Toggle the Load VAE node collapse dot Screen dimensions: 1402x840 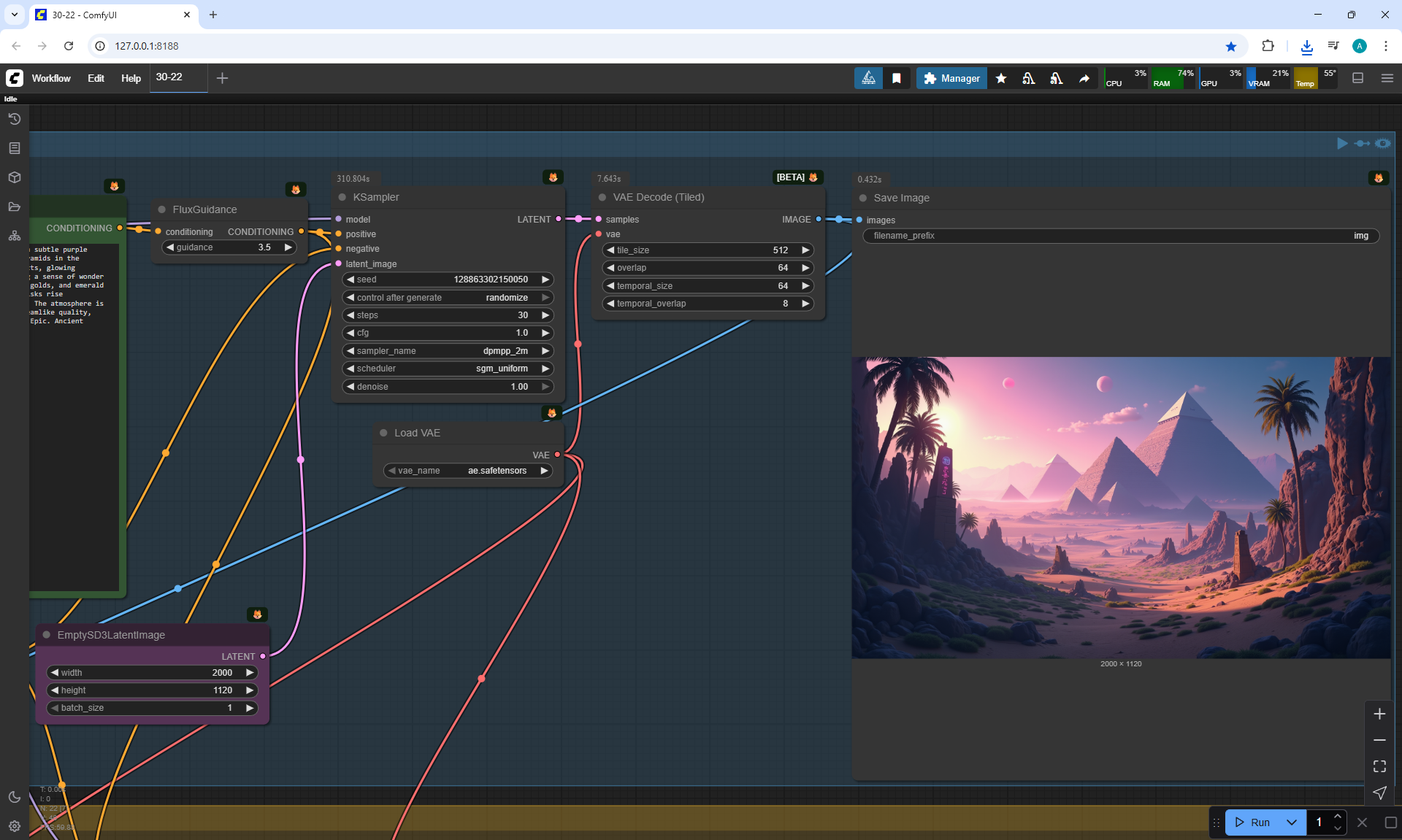click(x=383, y=433)
